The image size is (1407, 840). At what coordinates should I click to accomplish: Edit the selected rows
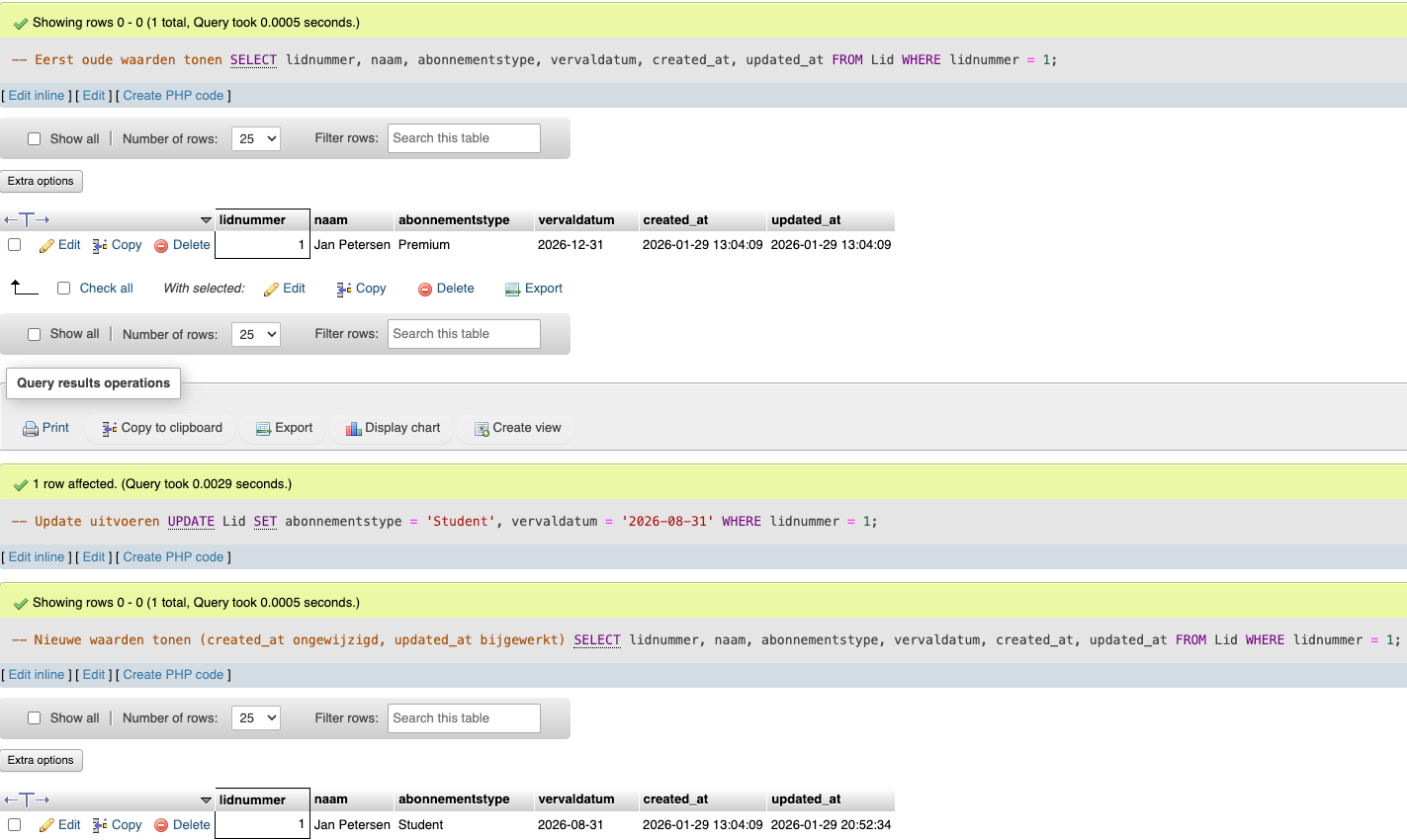[285, 288]
